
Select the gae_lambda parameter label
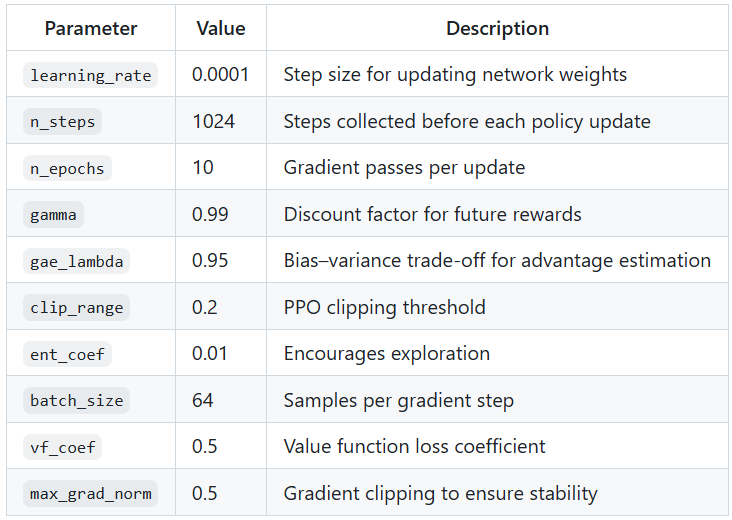coord(77,261)
